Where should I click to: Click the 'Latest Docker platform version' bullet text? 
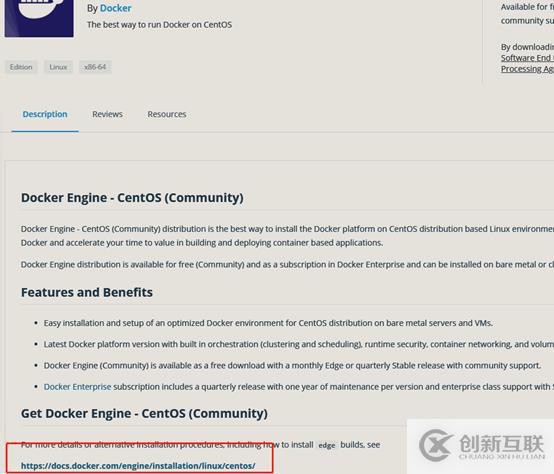pos(299,344)
